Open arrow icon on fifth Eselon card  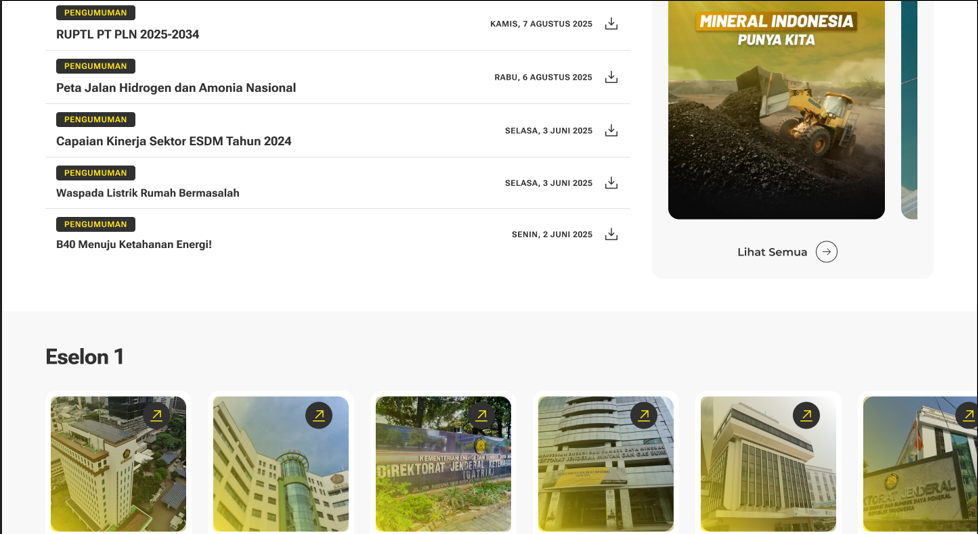pyautogui.click(x=806, y=415)
